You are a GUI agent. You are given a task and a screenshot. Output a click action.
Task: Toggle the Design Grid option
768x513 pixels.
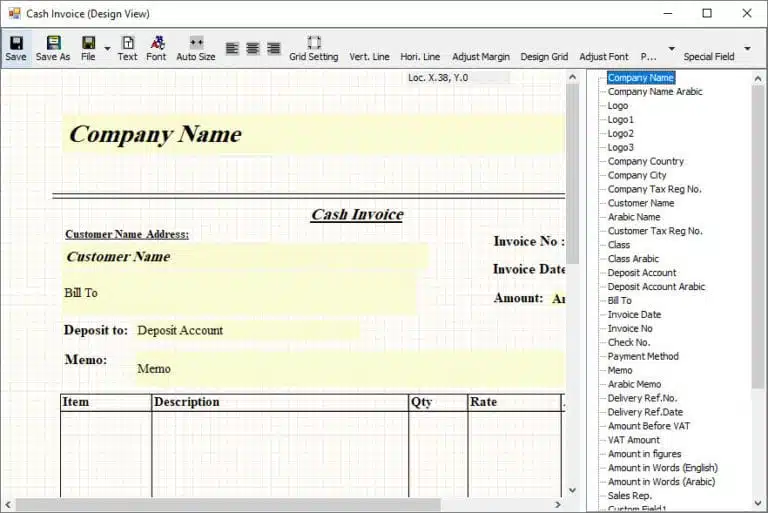(x=544, y=57)
